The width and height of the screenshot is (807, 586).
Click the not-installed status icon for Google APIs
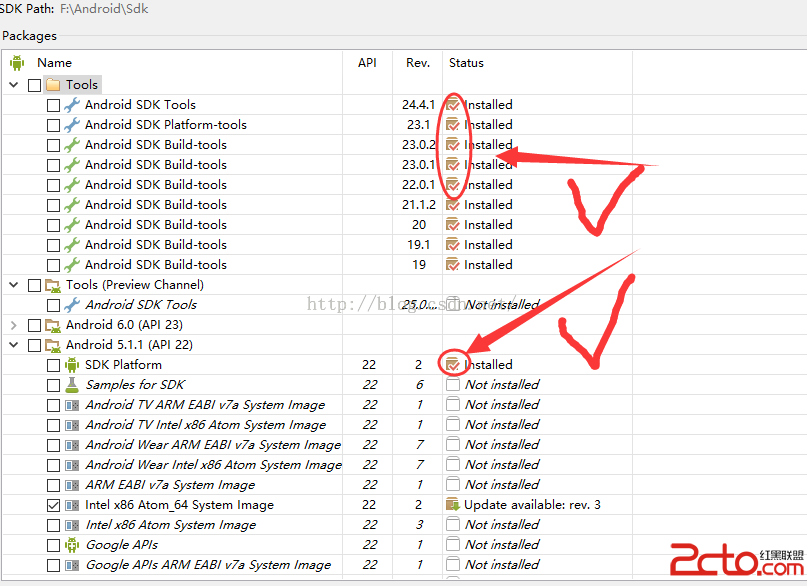[453, 544]
